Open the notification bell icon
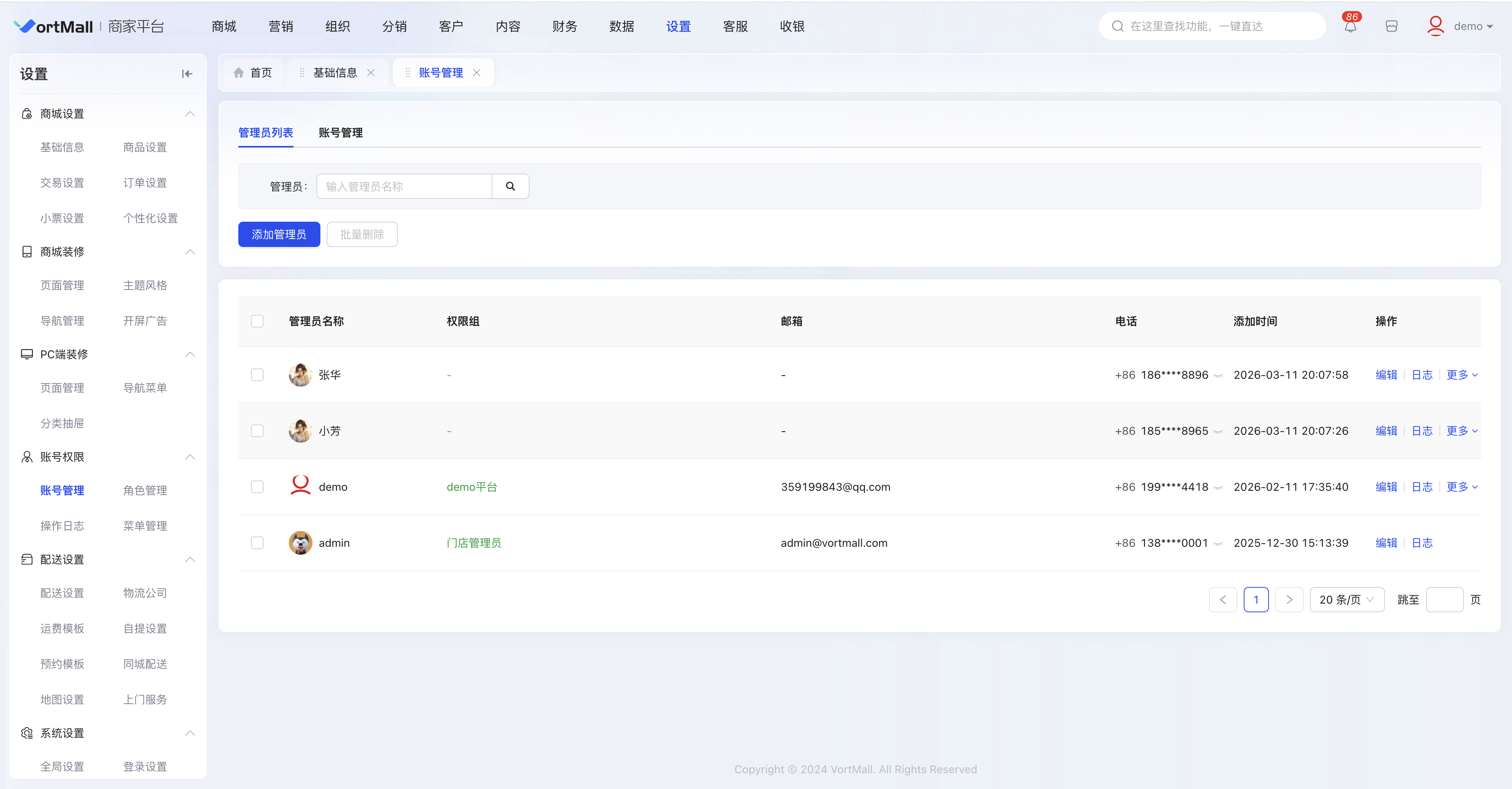The width and height of the screenshot is (1512, 789). (1350, 27)
